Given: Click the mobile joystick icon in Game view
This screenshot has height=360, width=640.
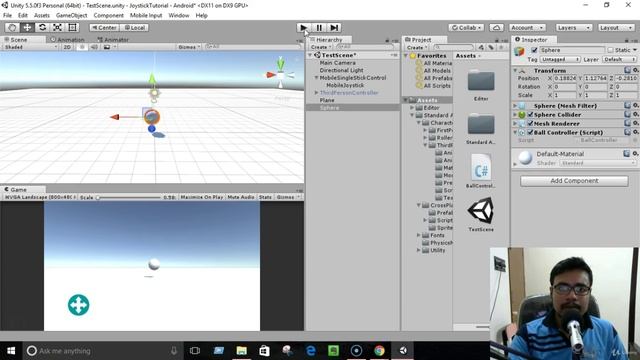Looking at the screenshot, I should click(78, 305).
